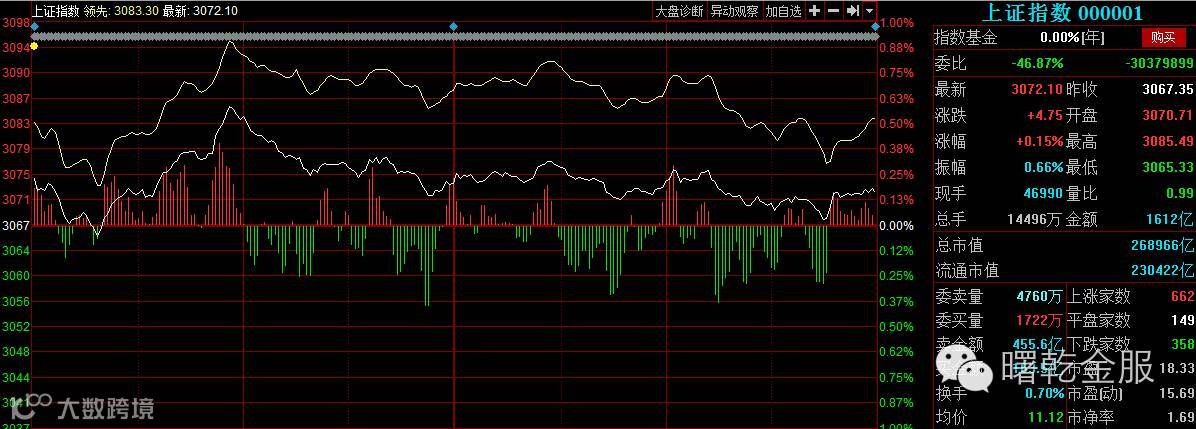Click the blue diamond marker at chart's right edge
The width and height of the screenshot is (1196, 429).
[x=875, y=27]
